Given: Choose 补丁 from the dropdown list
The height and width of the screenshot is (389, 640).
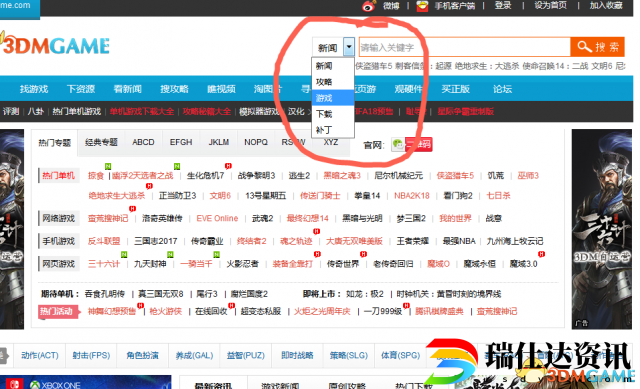Looking at the screenshot, I should point(333,130).
